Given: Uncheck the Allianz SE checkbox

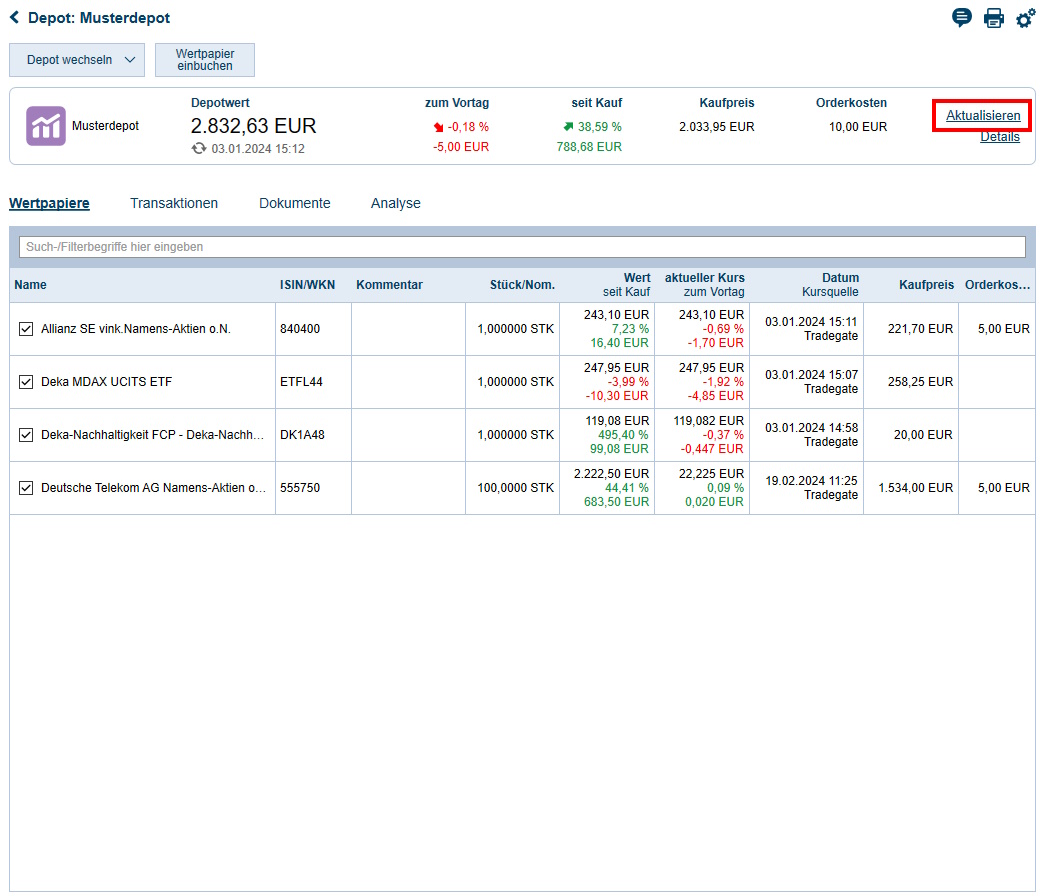Looking at the screenshot, I should (x=26, y=329).
